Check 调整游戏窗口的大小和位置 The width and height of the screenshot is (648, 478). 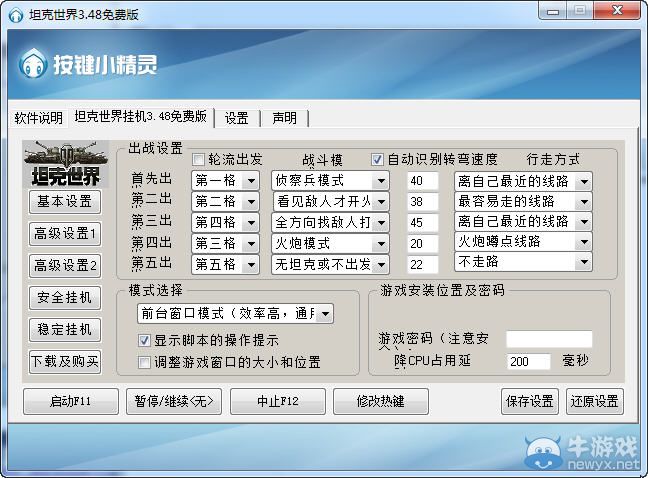144,362
